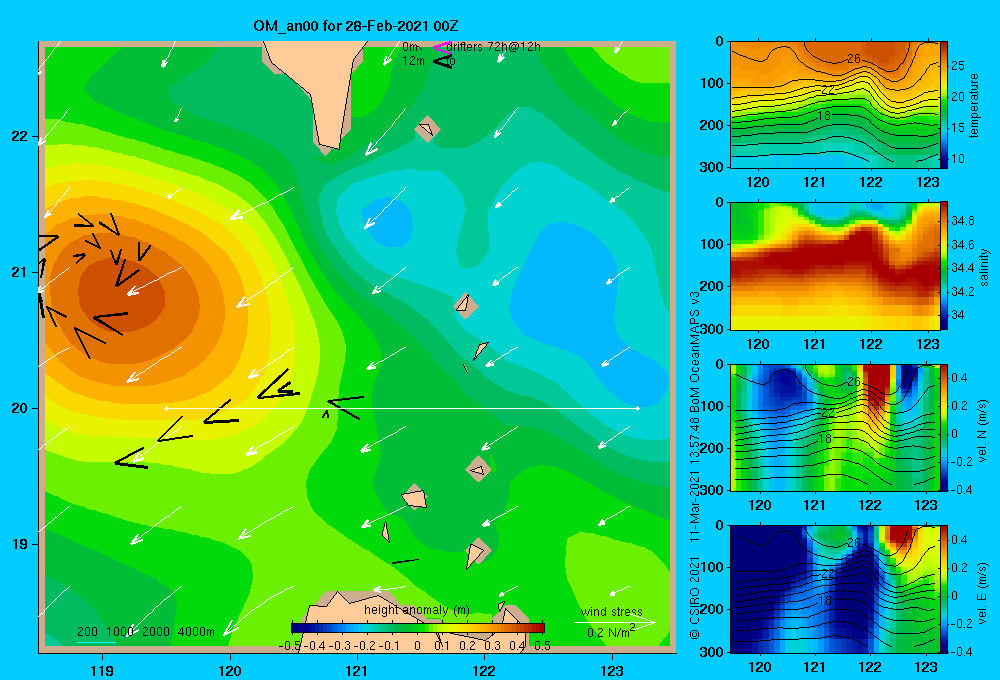
Task: Click the salinity colorbar
Action: point(944,266)
